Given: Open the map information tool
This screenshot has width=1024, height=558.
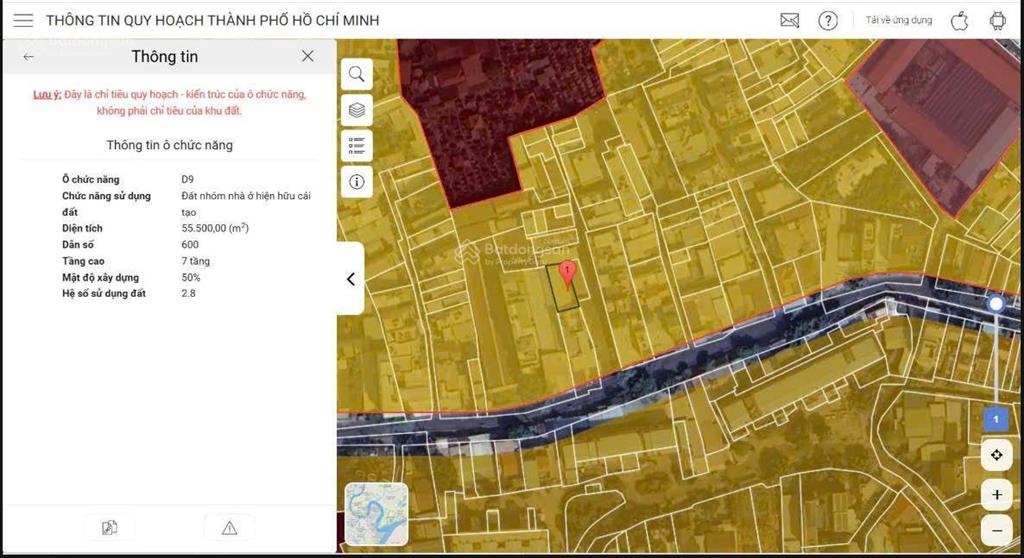Looking at the screenshot, I should pyautogui.click(x=356, y=181).
